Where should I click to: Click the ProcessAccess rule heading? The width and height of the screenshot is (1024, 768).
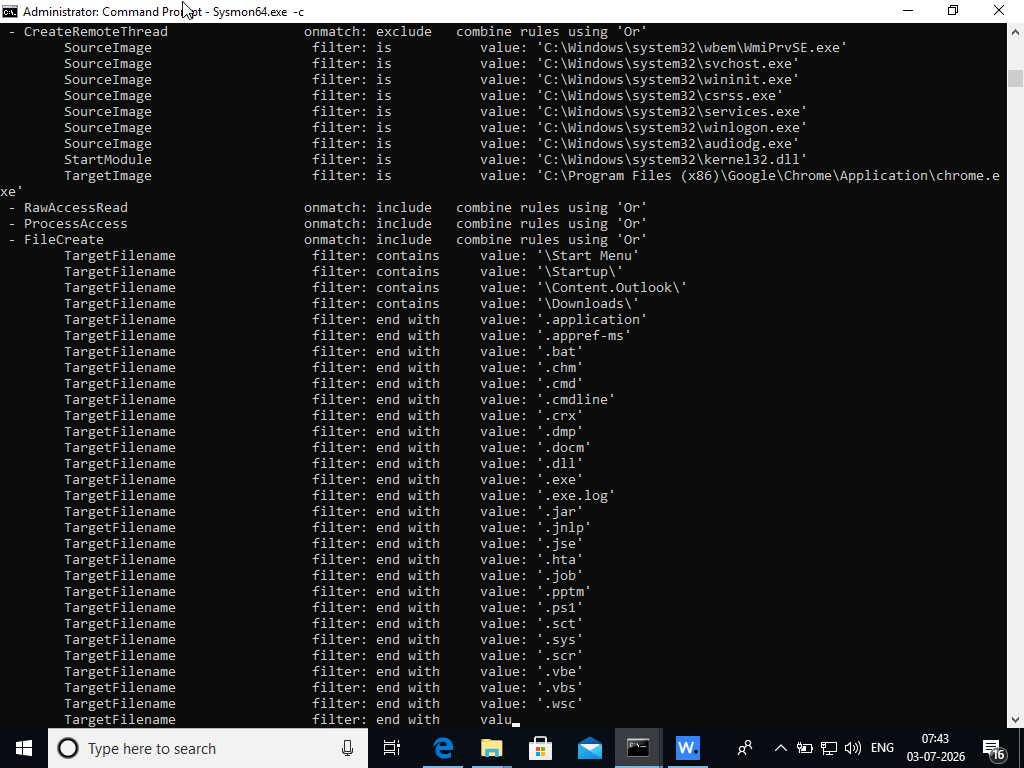76,223
